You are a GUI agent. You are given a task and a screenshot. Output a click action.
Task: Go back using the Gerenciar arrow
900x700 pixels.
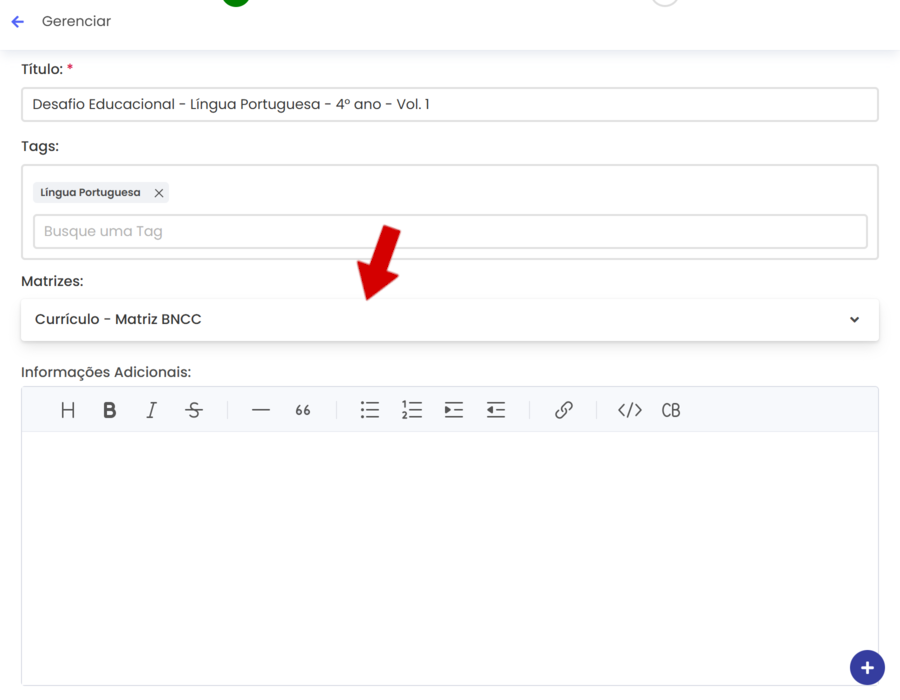[x=18, y=21]
